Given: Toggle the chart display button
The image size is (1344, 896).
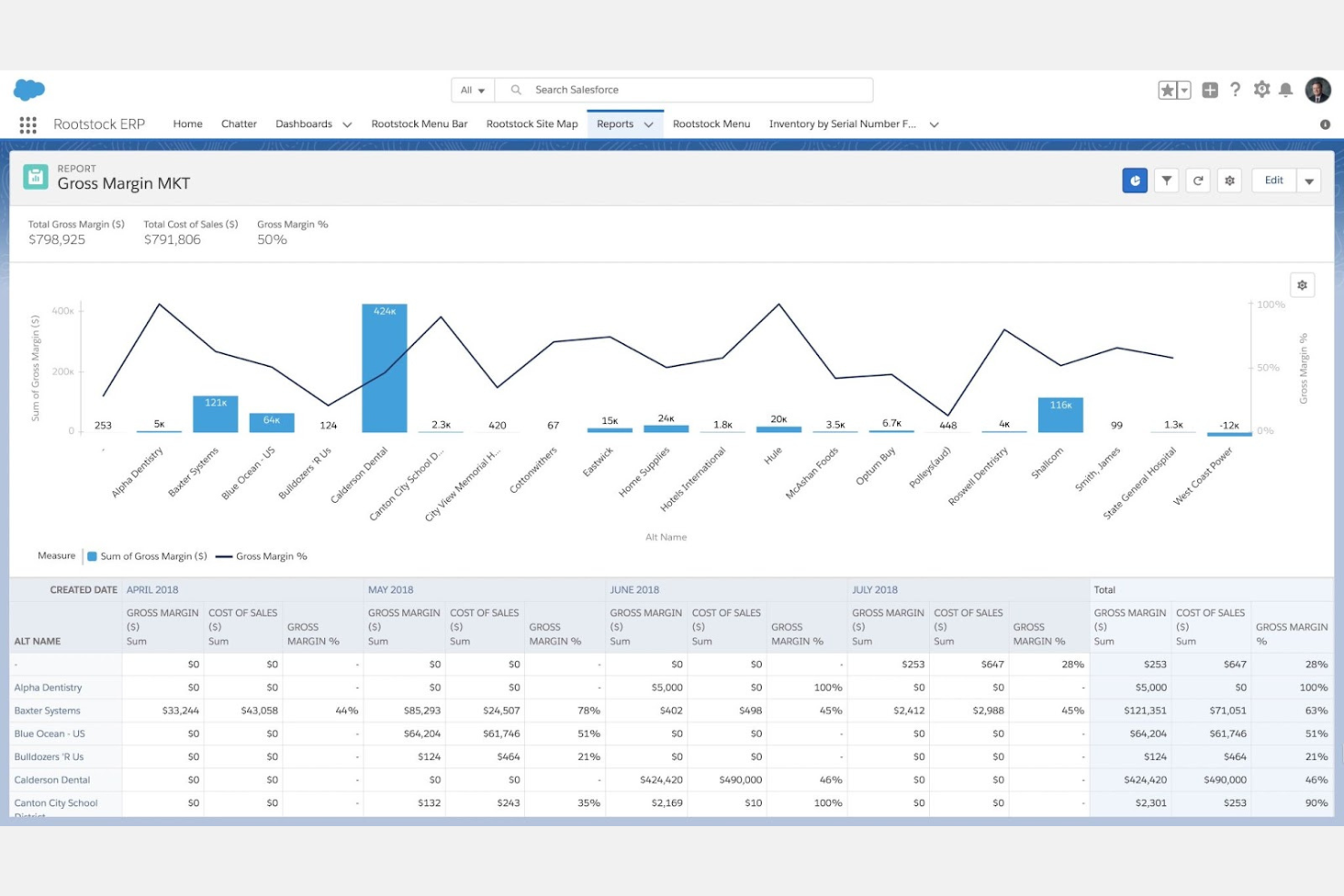Looking at the screenshot, I should point(1134,181).
